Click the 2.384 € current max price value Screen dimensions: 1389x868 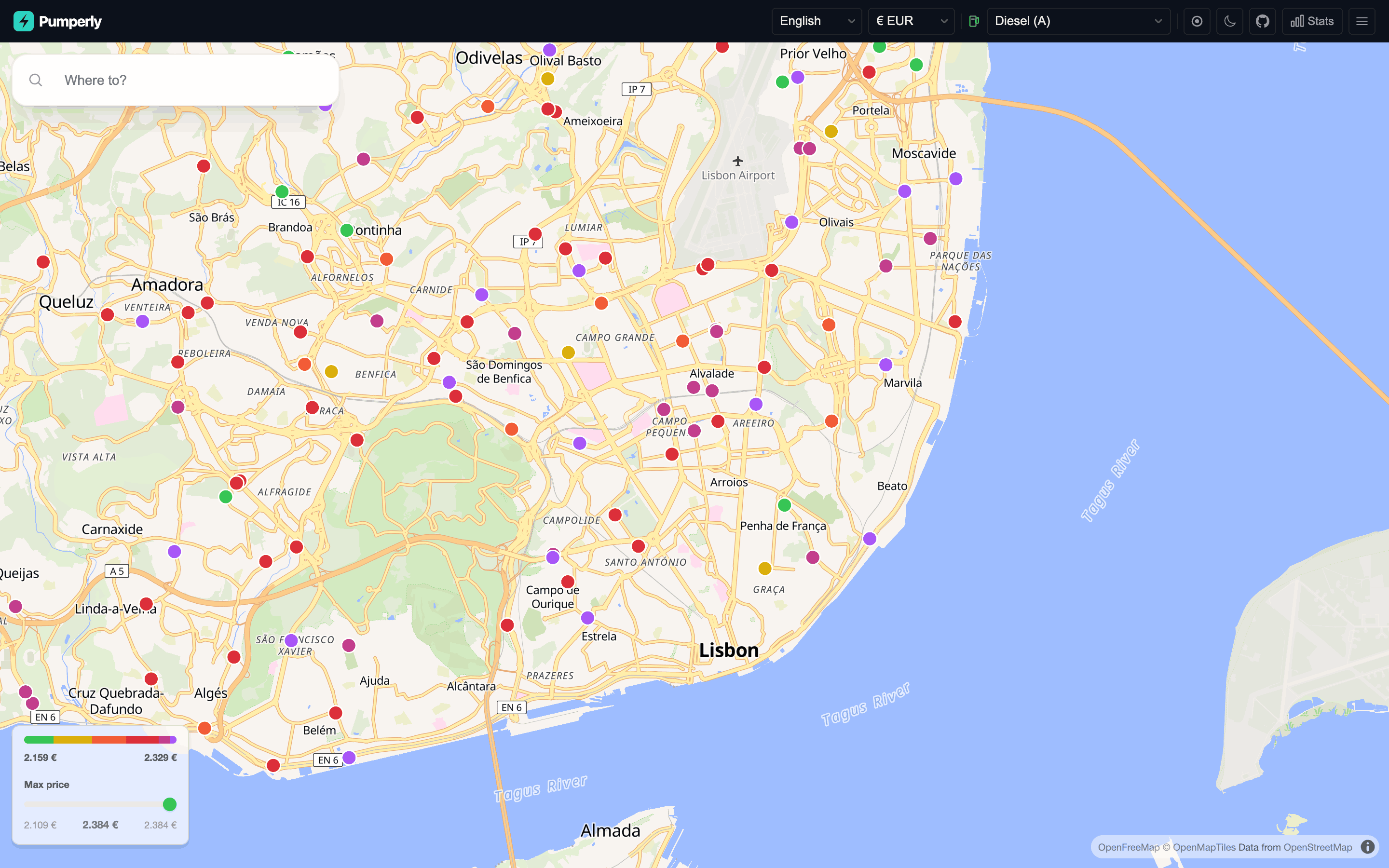pos(100,825)
